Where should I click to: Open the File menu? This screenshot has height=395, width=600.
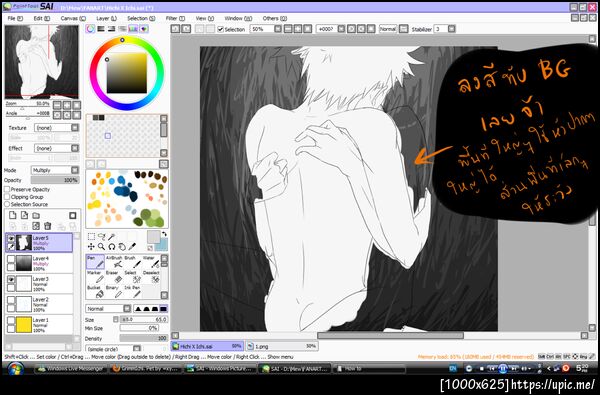click(15, 18)
